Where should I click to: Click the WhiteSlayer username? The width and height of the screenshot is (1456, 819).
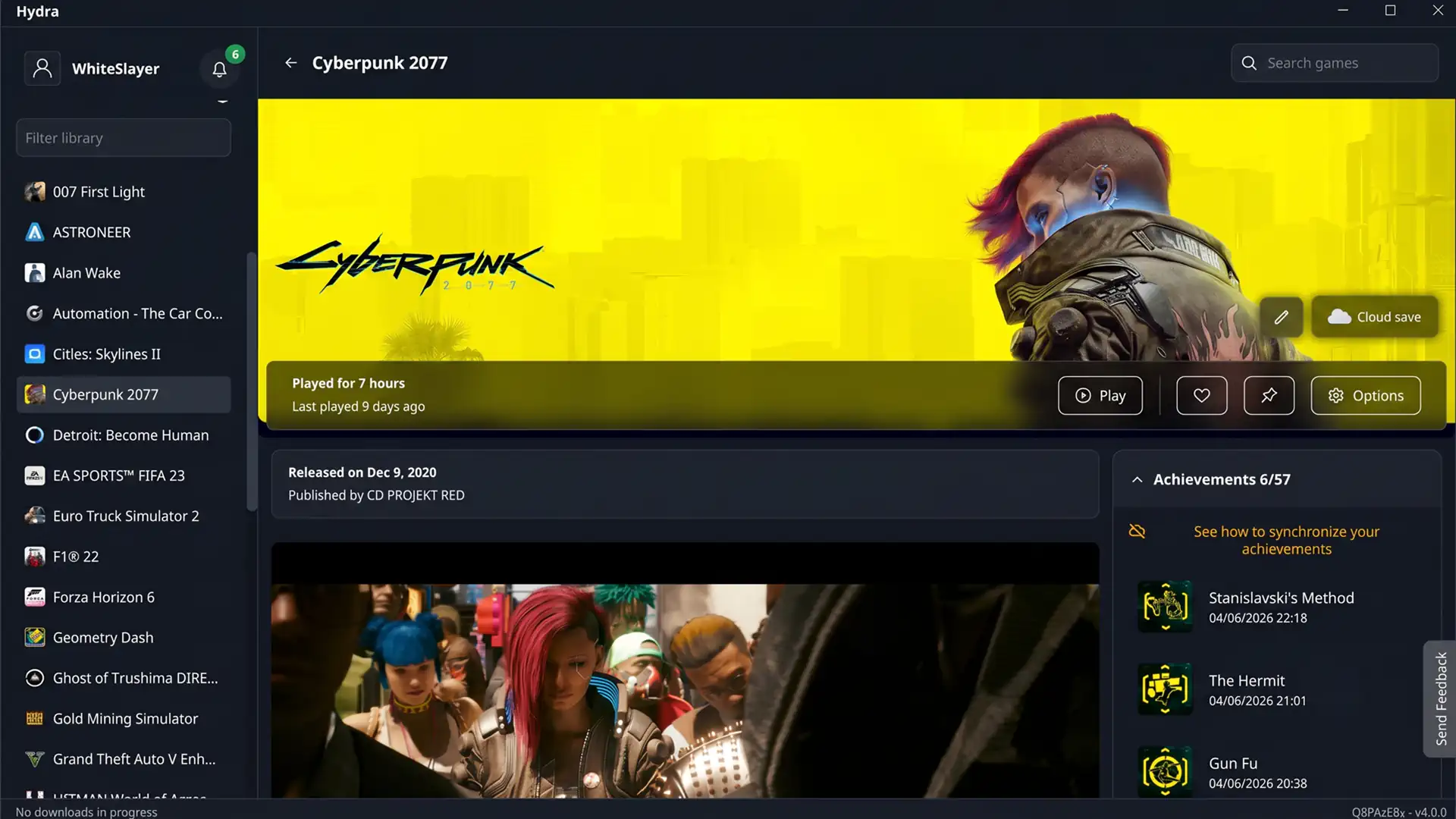tap(115, 69)
